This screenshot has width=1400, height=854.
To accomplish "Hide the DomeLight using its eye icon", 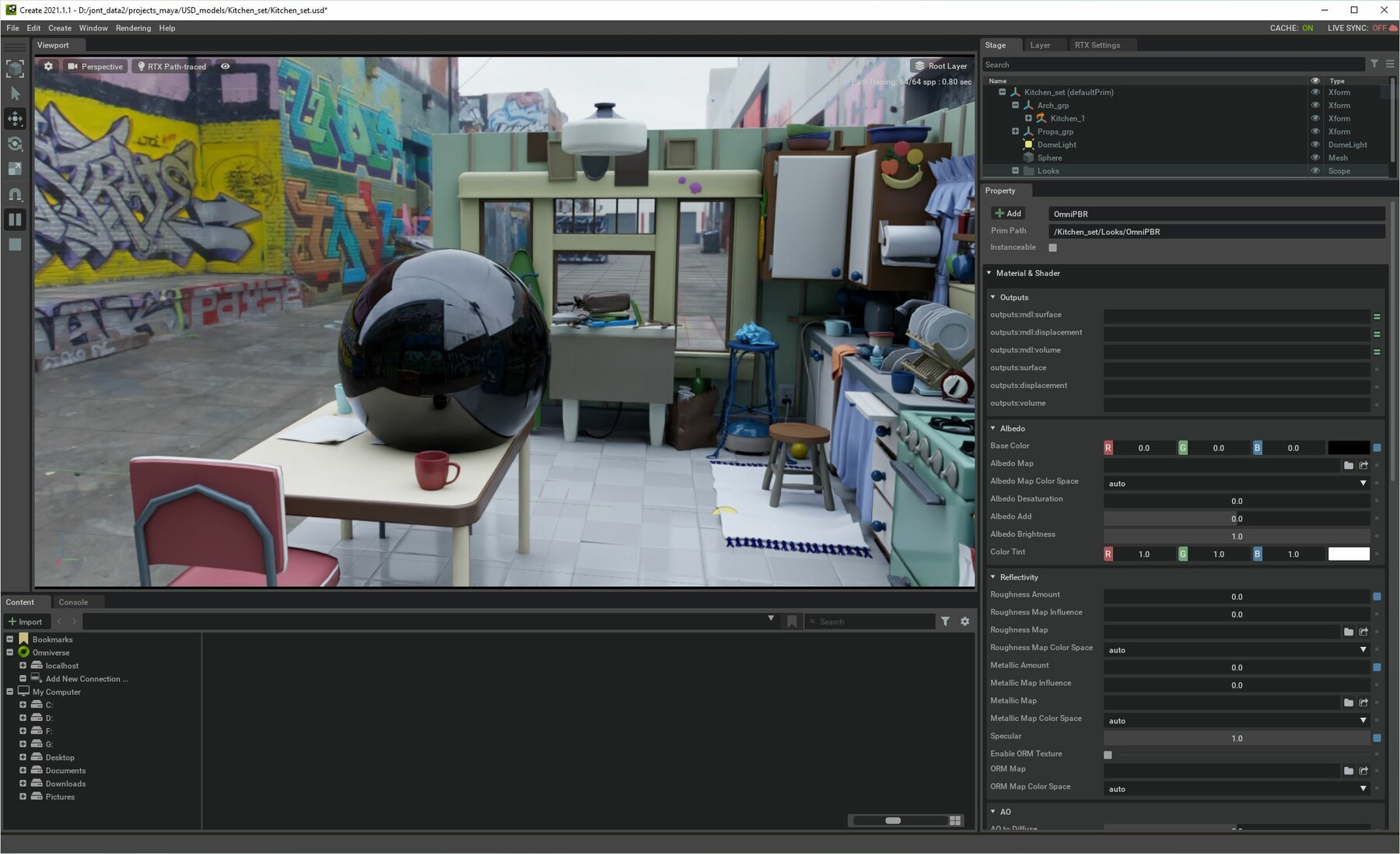I will click(1315, 145).
